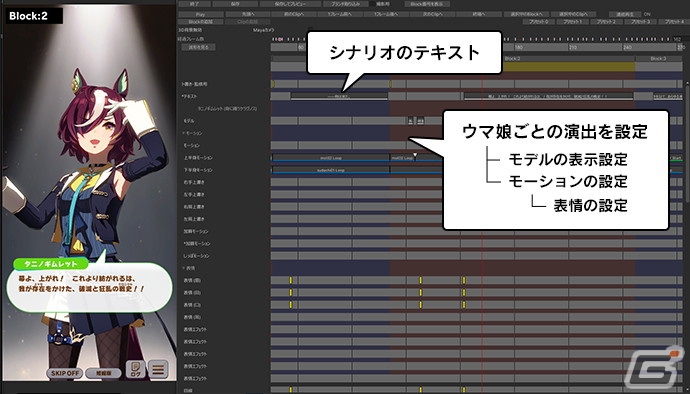Screen dimensions: 690x394
Task: Select the モデル track row label
Action: pos(189,121)
